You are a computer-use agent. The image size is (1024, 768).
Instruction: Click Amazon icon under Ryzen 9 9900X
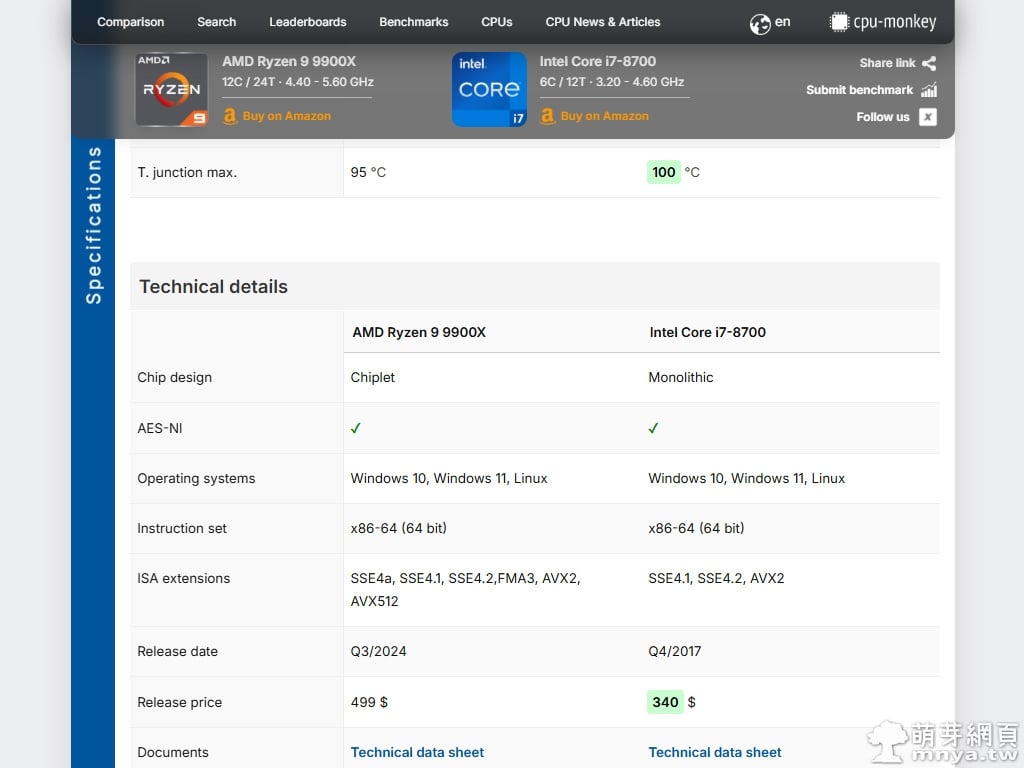(x=230, y=116)
